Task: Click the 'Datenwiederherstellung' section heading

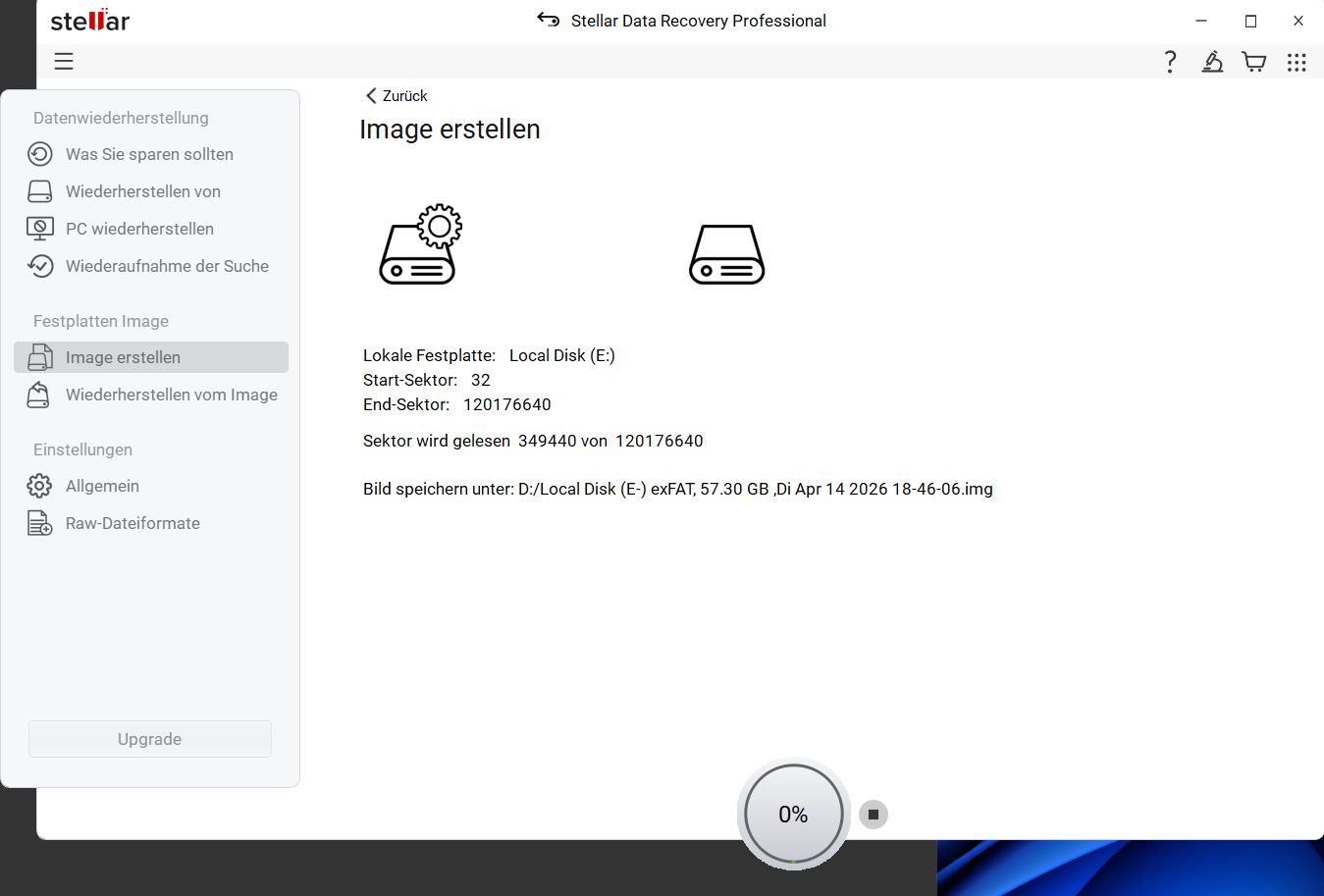Action: point(121,118)
